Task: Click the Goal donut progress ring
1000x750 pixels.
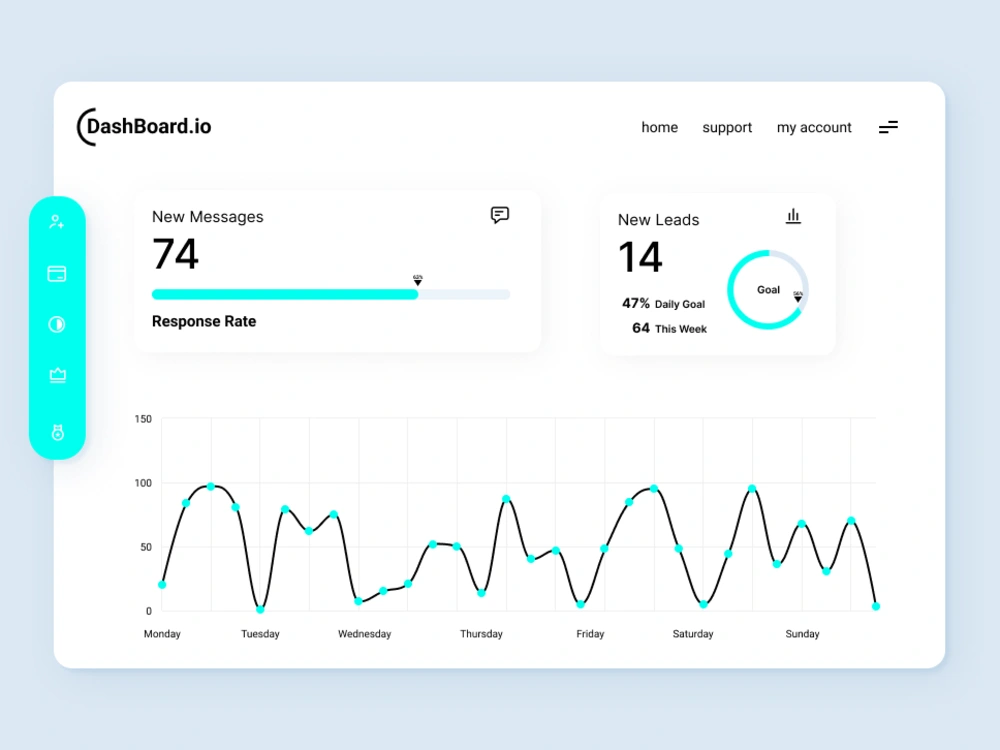Action: pos(768,290)
